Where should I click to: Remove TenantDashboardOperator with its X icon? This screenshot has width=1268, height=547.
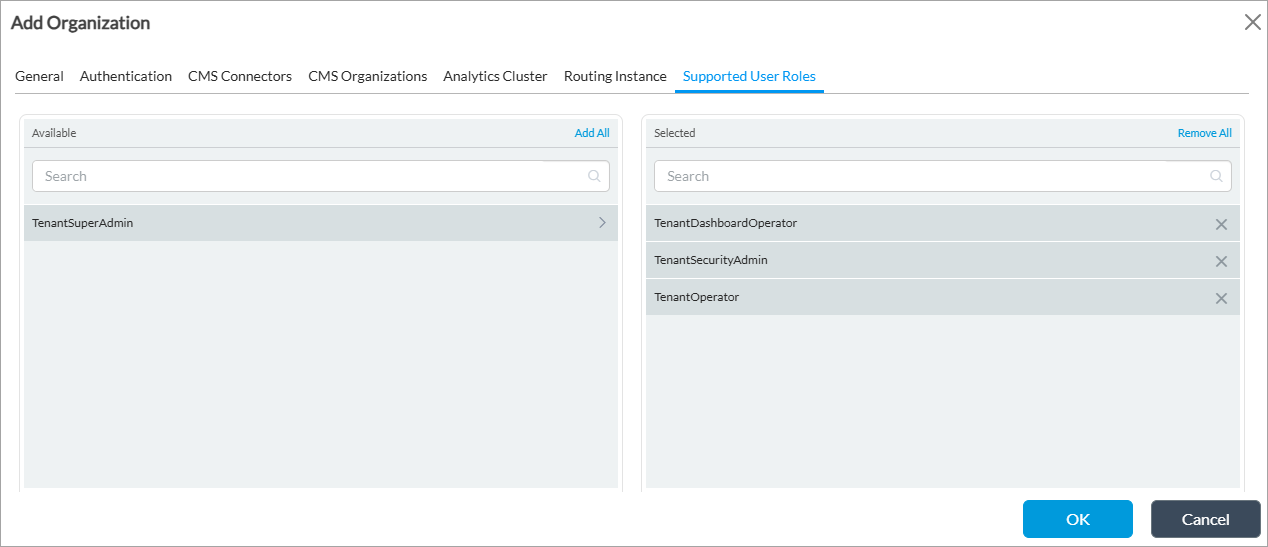point(1221,224)
